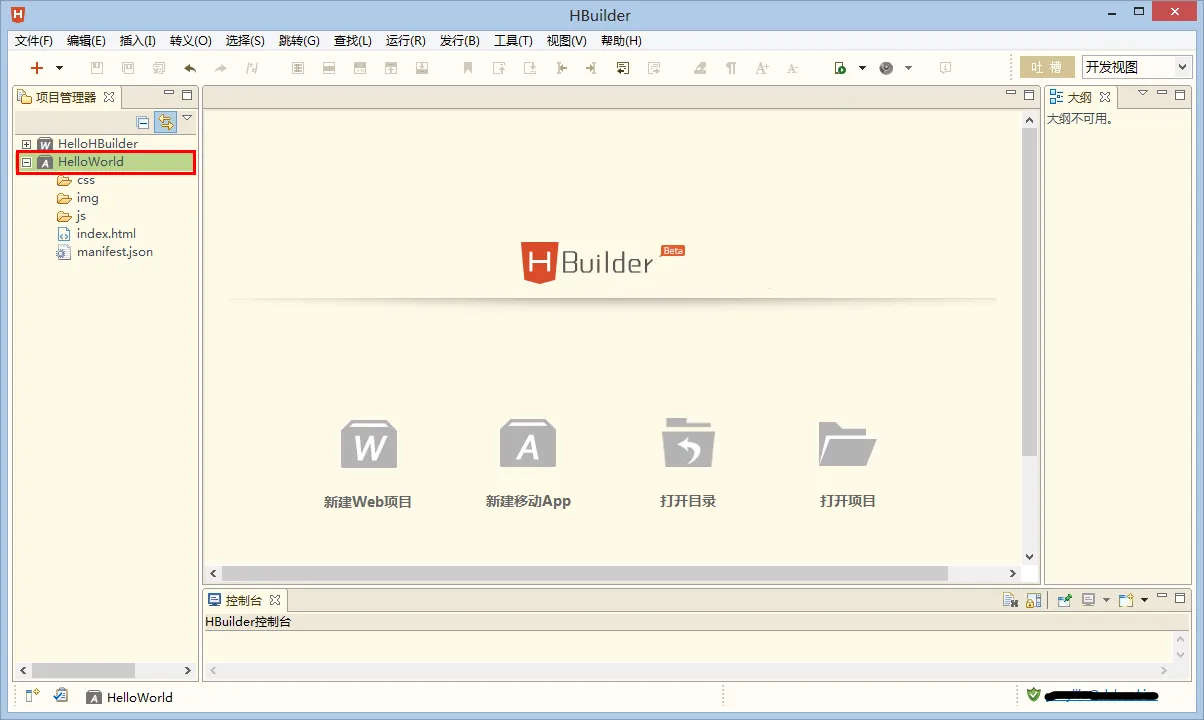The image size is (1204, 720).
Task: Switch to the 大纲 tab
Action: click(x=1078, y=96)
